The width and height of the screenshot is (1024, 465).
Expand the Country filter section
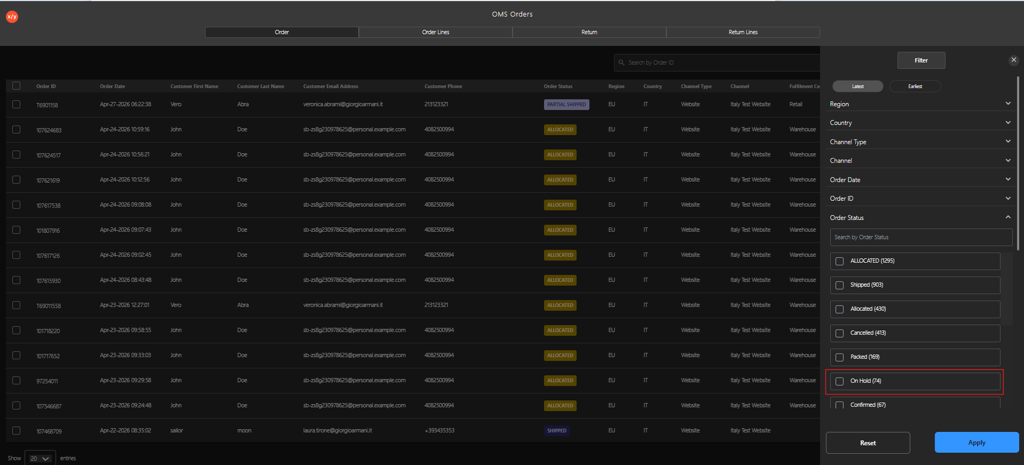pos(921,123)
